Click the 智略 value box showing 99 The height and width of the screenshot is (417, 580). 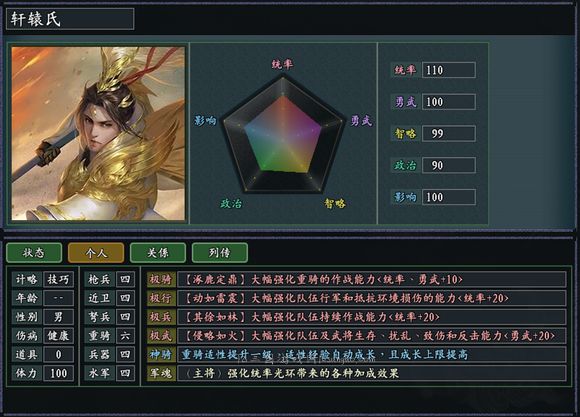(449, 134)
